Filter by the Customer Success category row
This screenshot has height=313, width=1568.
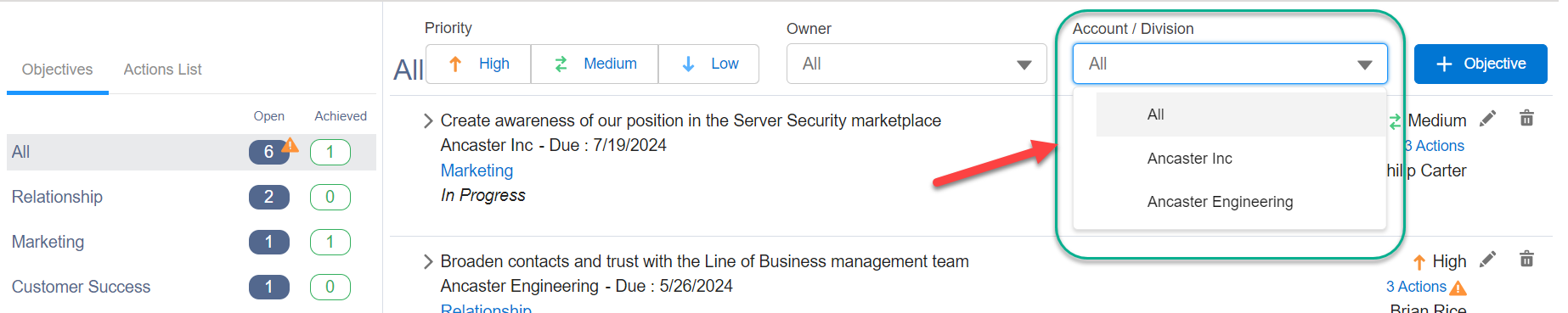(191, 287)
